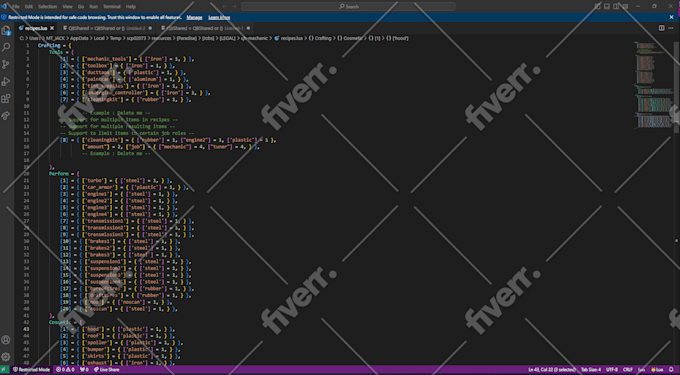Open the [jobs] breadcrumb folder
Screen dimensions: 680x375
(209, 38)
